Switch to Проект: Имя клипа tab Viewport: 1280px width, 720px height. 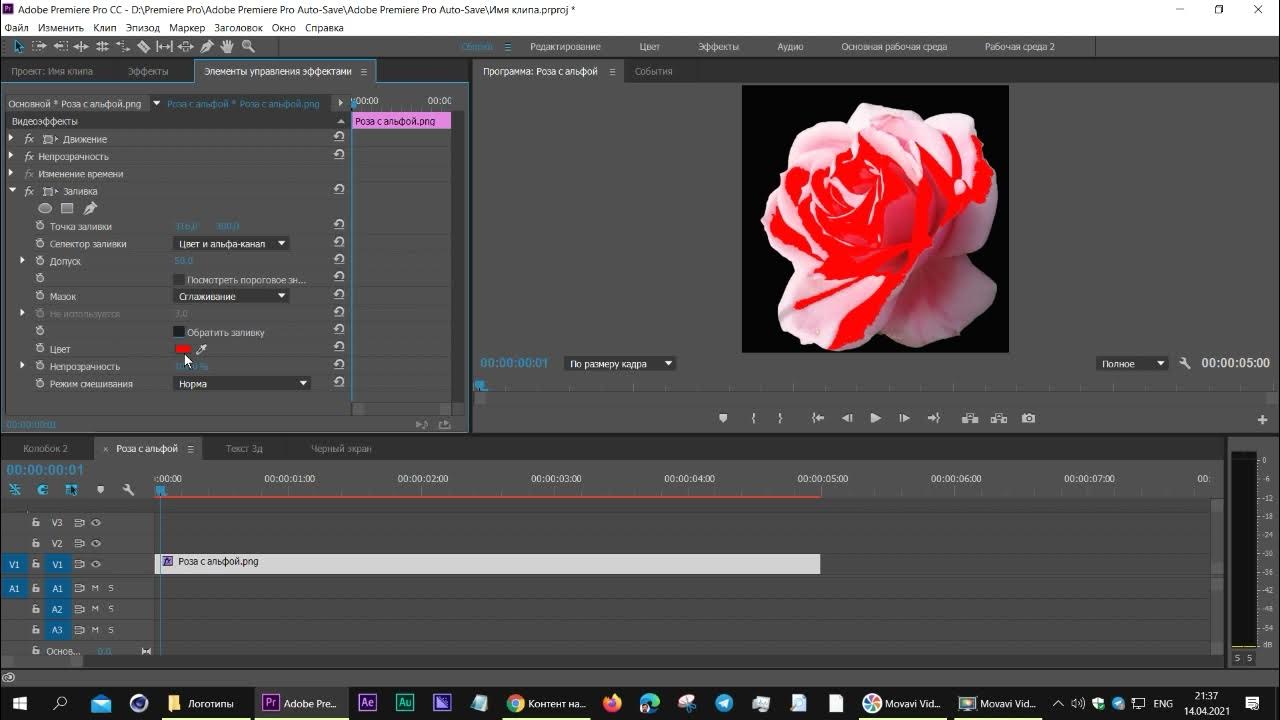point(52,72)
